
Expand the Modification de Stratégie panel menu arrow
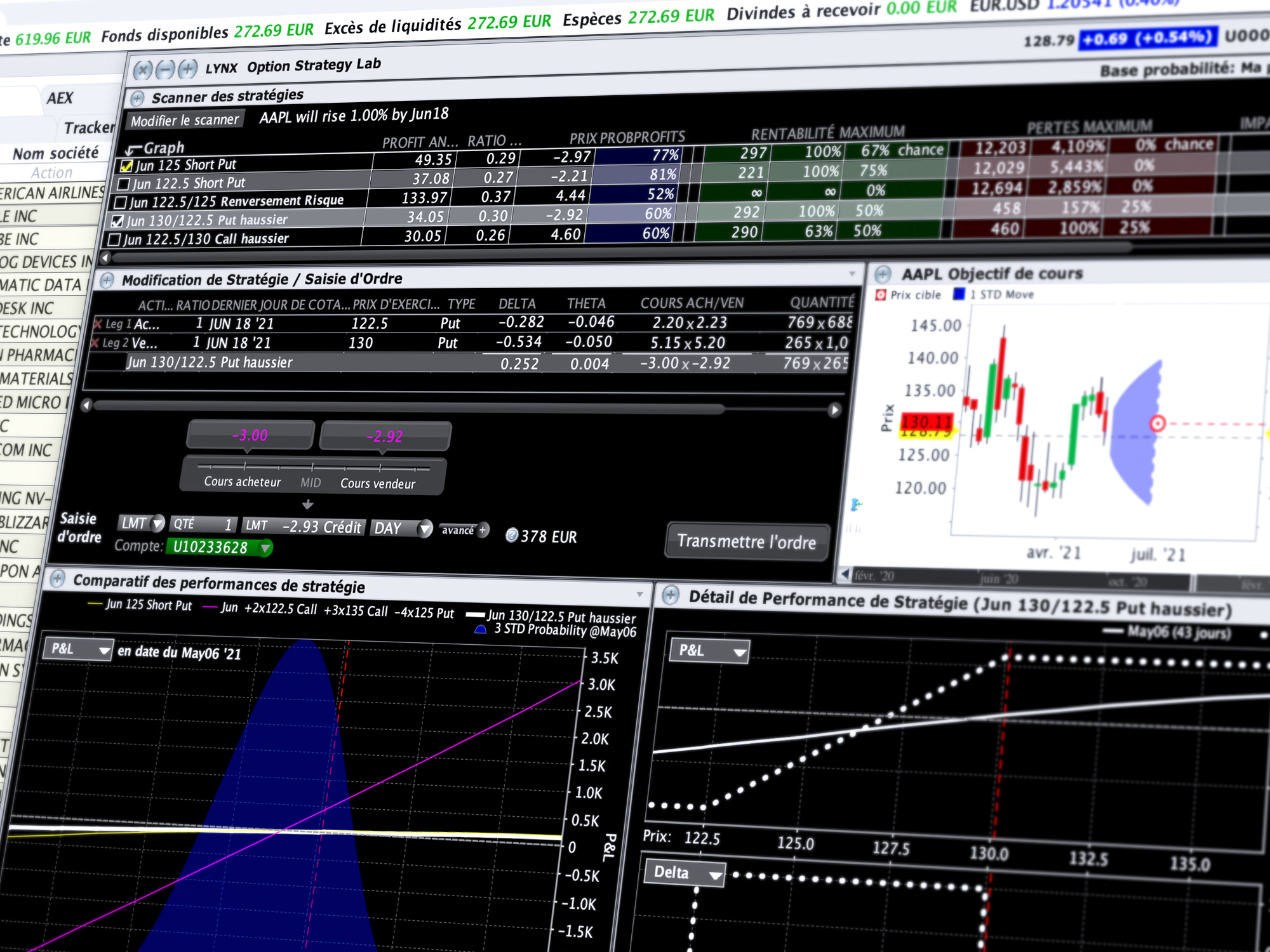(x=852, y=274)
